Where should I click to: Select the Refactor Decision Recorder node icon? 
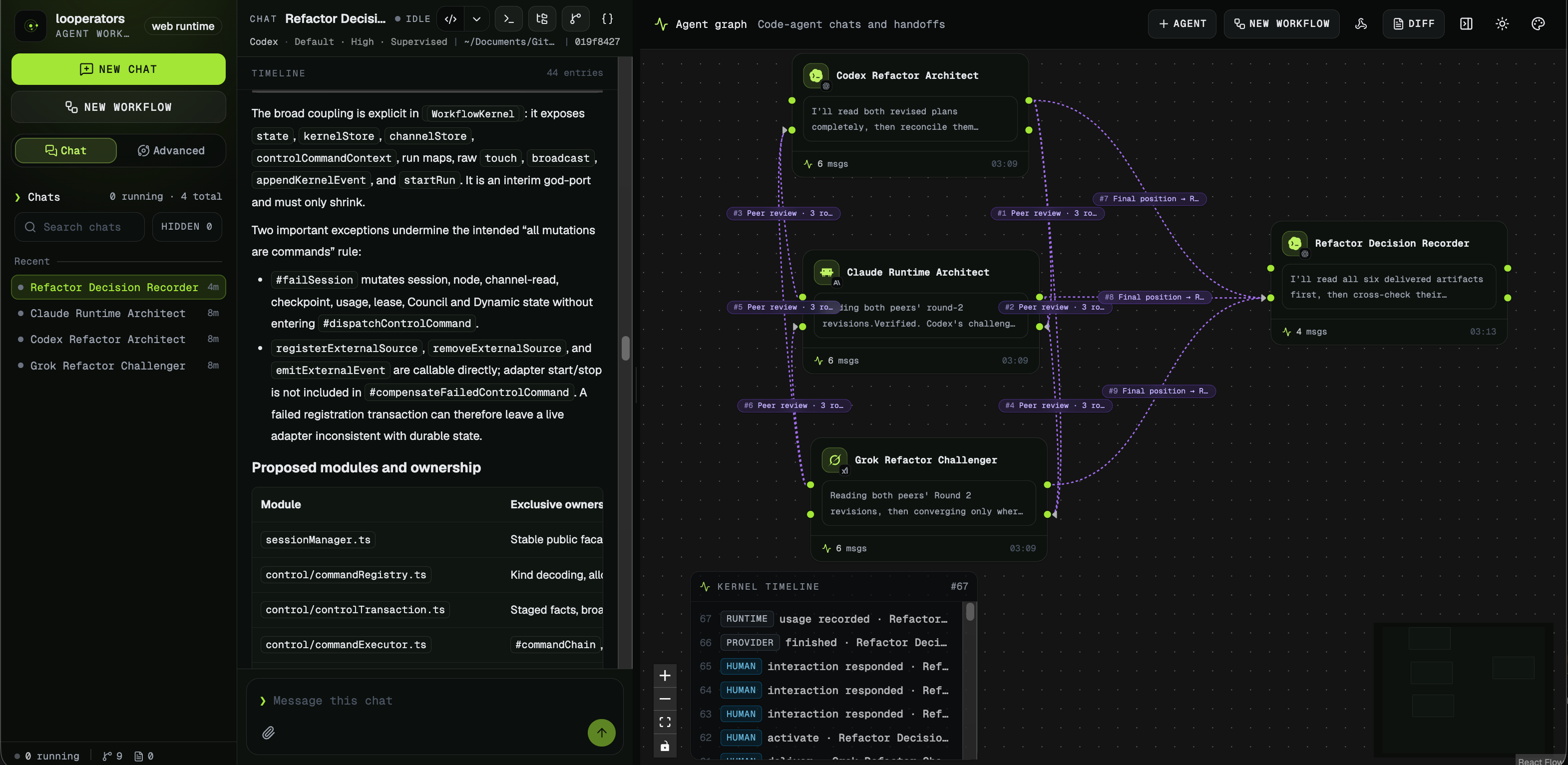pyautogui.click(x=1295, y=244)
